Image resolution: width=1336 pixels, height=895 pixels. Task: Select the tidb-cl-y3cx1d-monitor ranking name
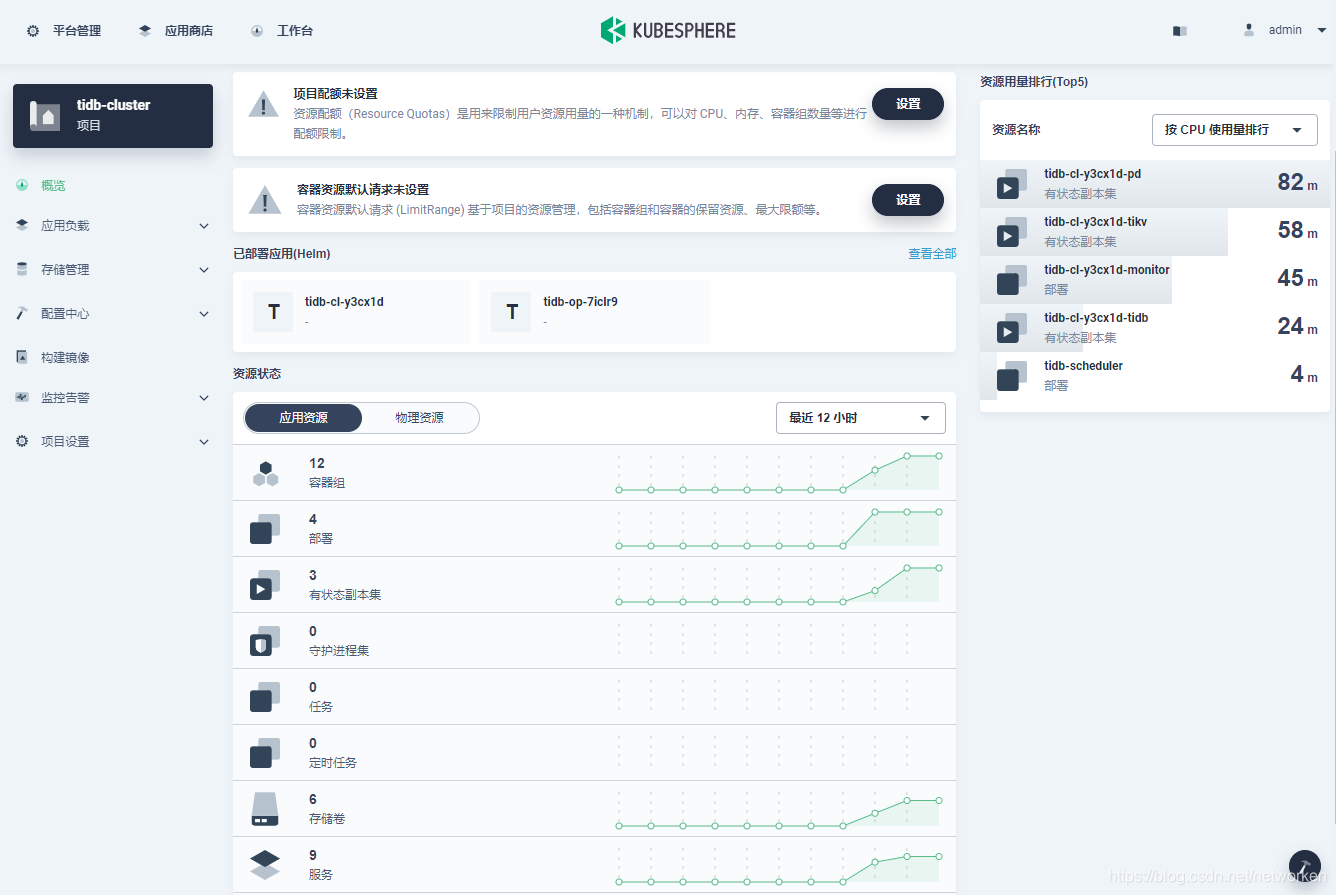pyautogui.click(x=1107, y=270)
